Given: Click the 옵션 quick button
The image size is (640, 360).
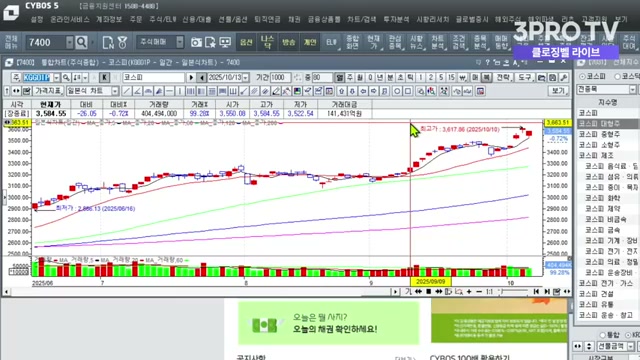Looking at the screenshot, I should pos(246,42).
